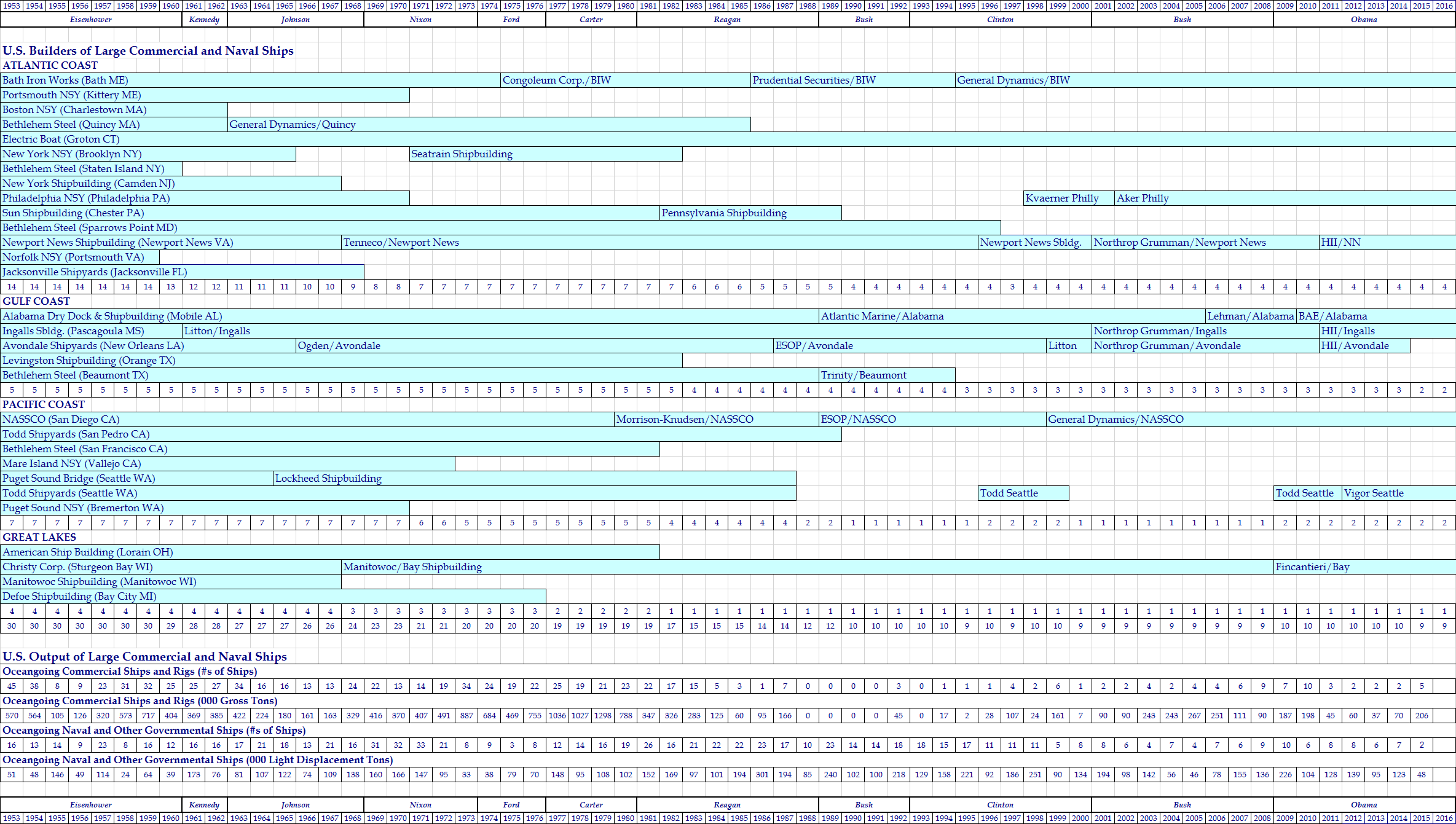
Task: Click the 'Congoleum Corp./BIW' cell
Action: click(626, 80)
